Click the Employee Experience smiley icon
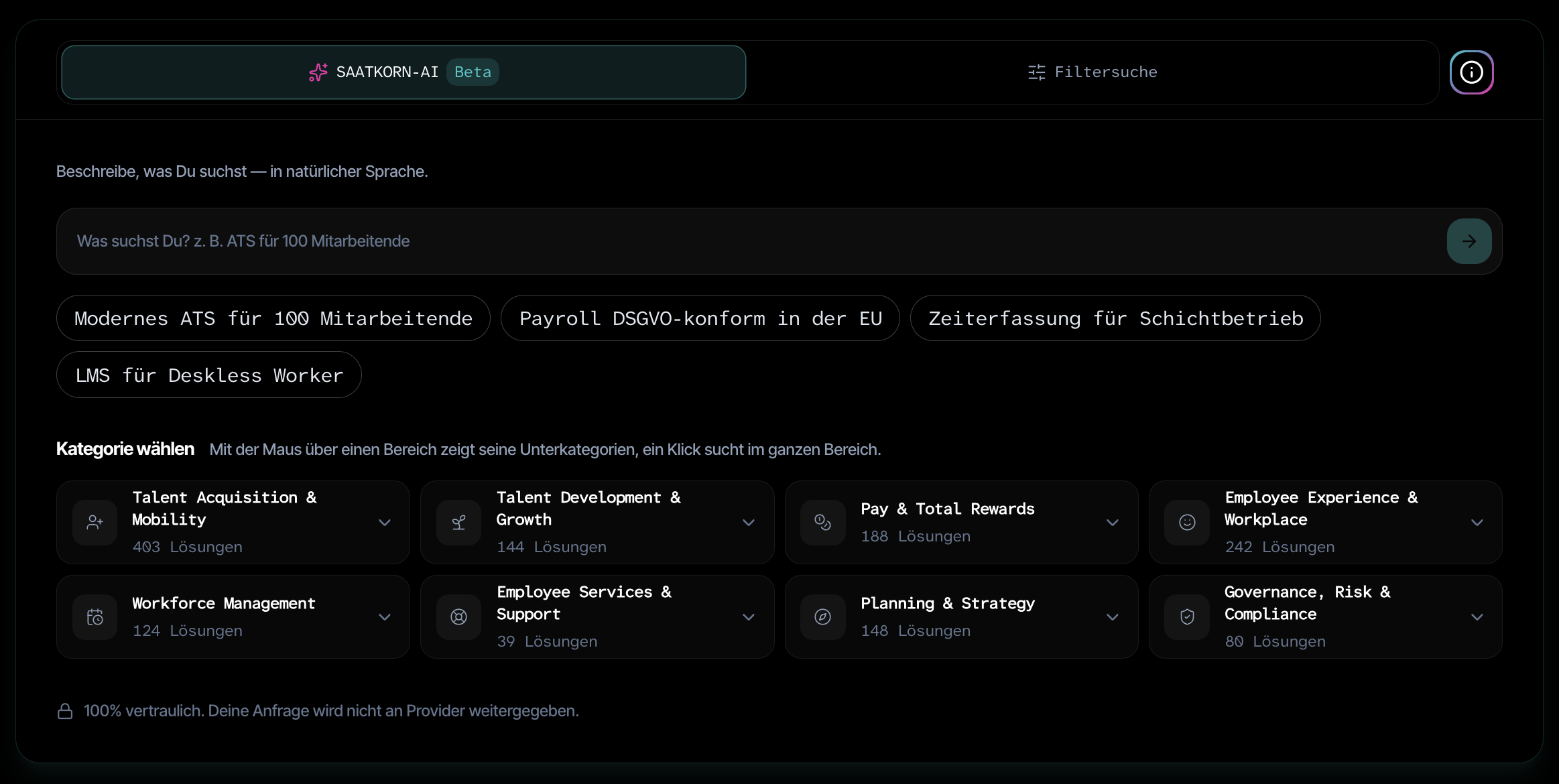 point(1187,523)
